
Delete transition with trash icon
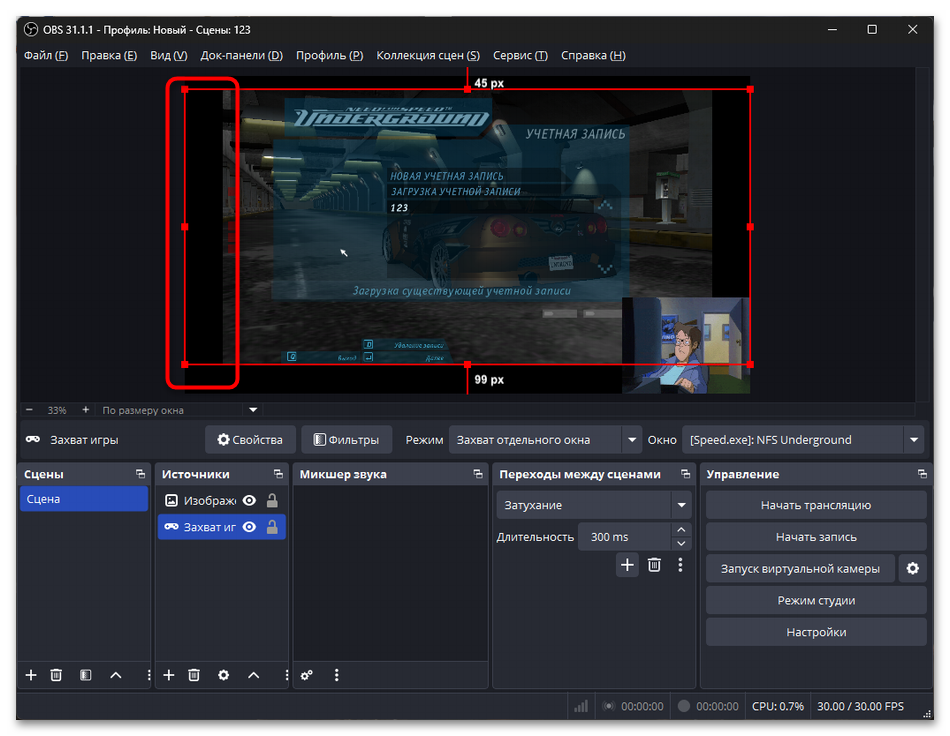654,565
